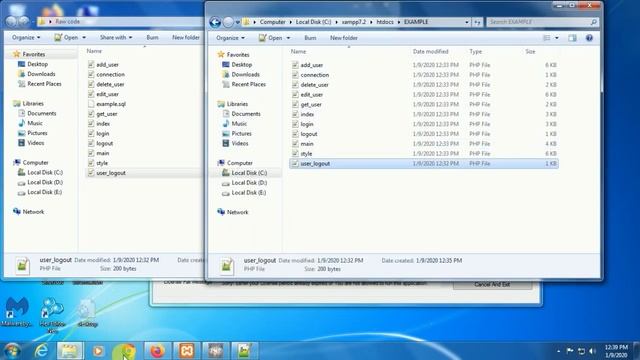Open Windows Explorer taskbar button

[69, 351]
